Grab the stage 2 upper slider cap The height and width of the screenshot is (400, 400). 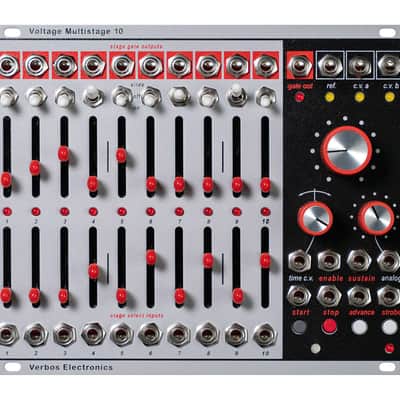(35, 168)
